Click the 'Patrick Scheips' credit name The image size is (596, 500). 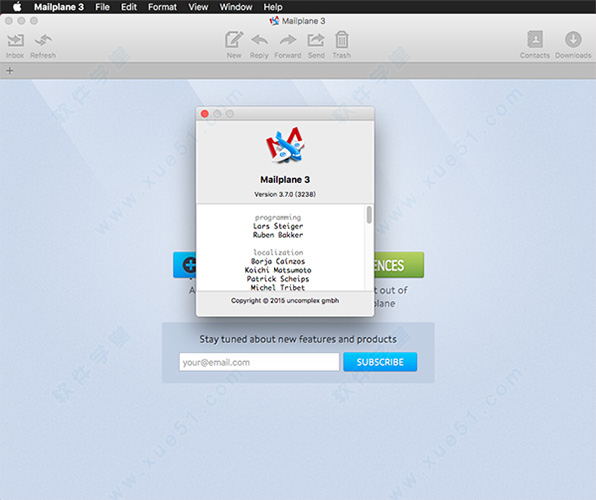pyautogui.click(x=278, y=279)
